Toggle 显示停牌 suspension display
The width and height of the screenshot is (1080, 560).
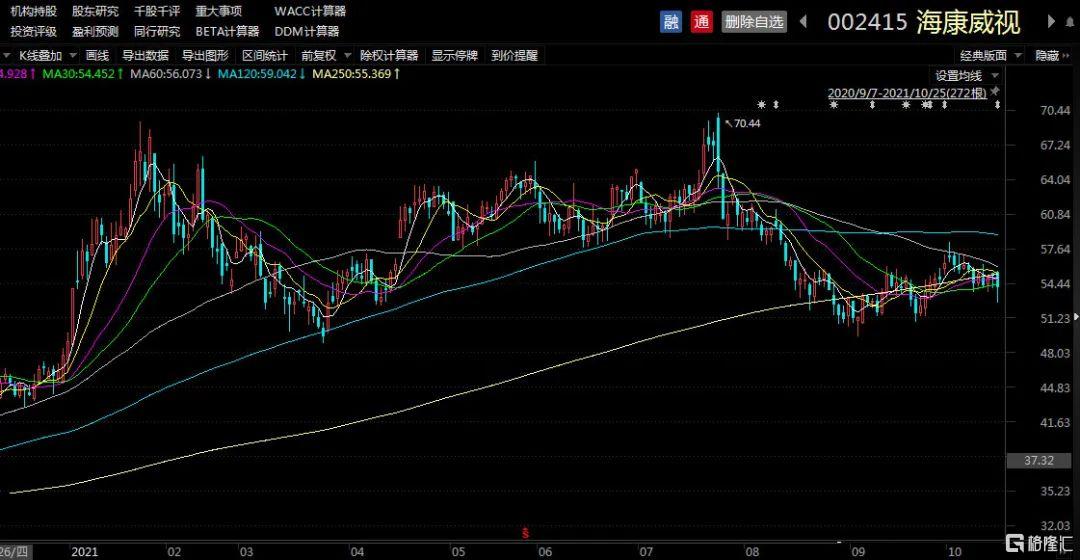click(455, 56)
